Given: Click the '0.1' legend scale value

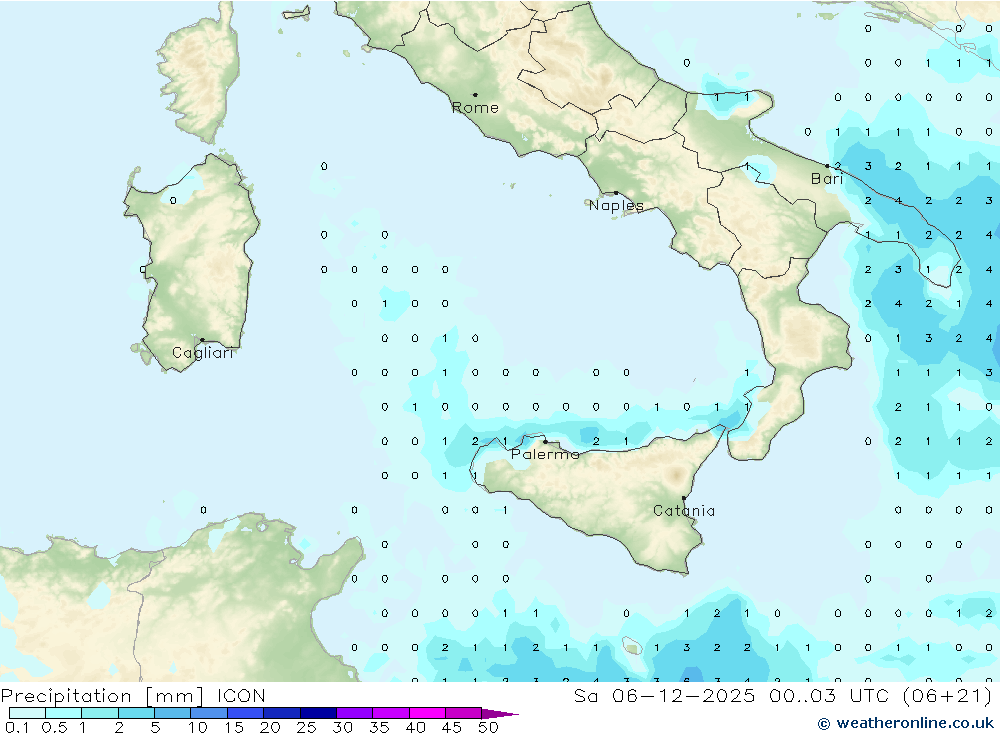Looking at the screenshot, I should (x=17, y=727).
